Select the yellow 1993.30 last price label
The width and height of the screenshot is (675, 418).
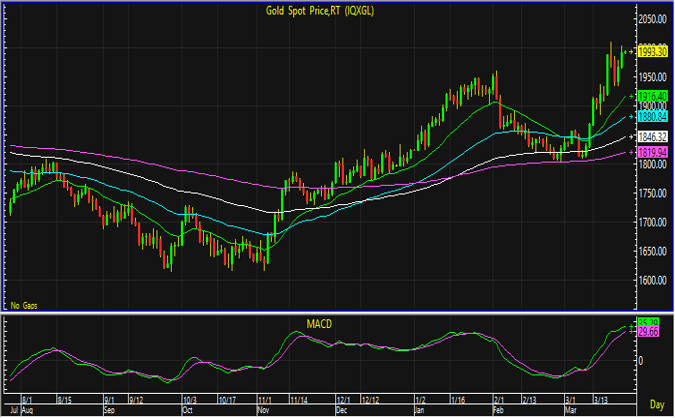click(x=653, y=51)
